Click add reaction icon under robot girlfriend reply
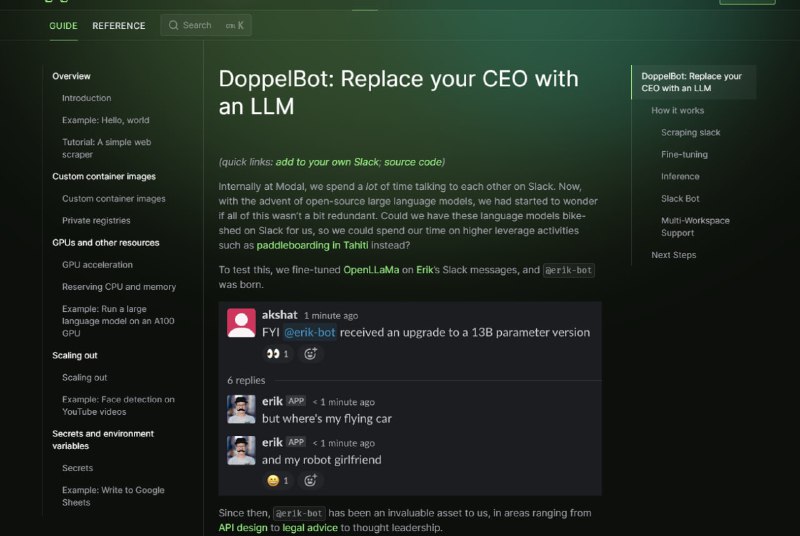 (311, 480)
